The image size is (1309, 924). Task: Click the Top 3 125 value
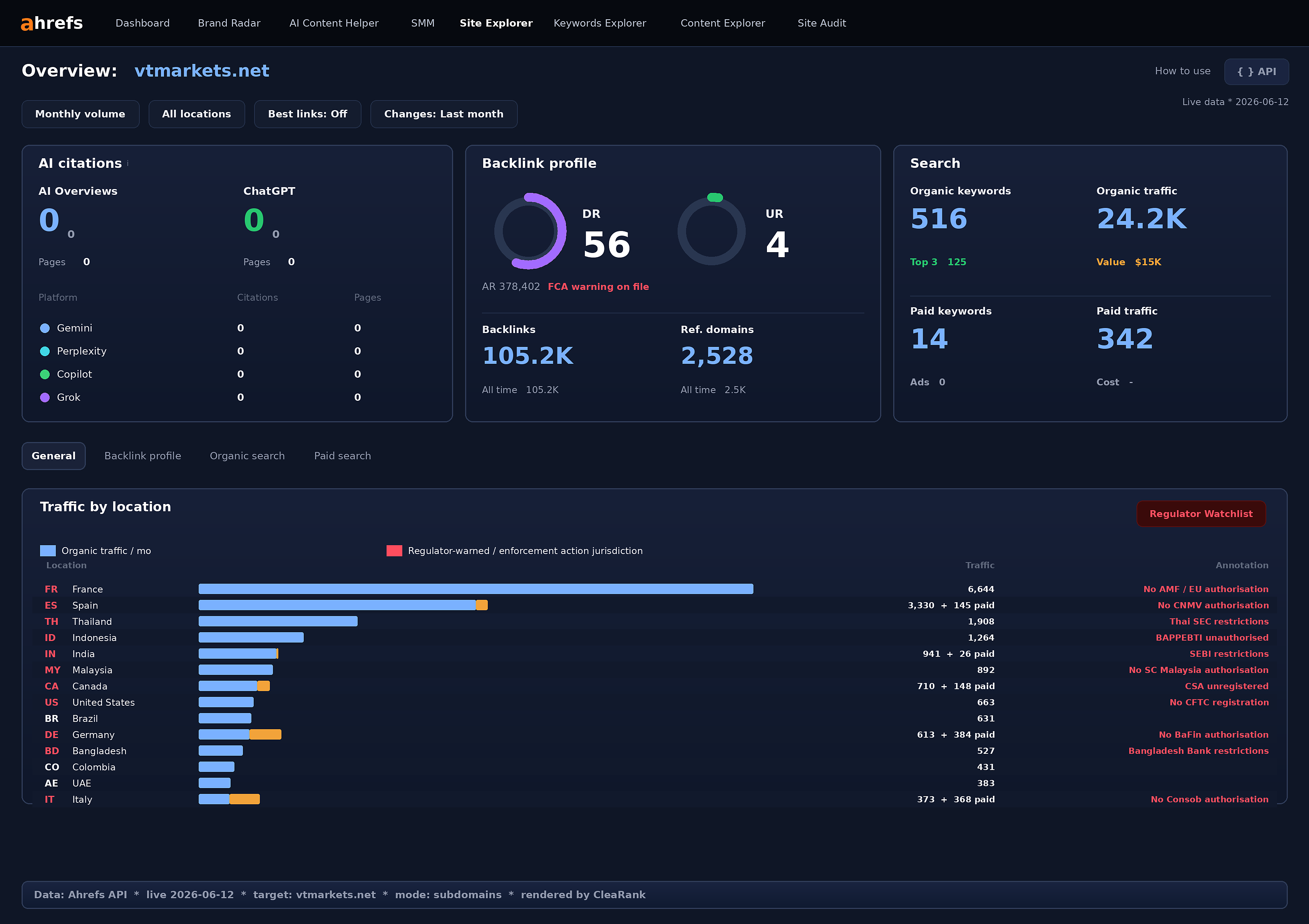938,262
